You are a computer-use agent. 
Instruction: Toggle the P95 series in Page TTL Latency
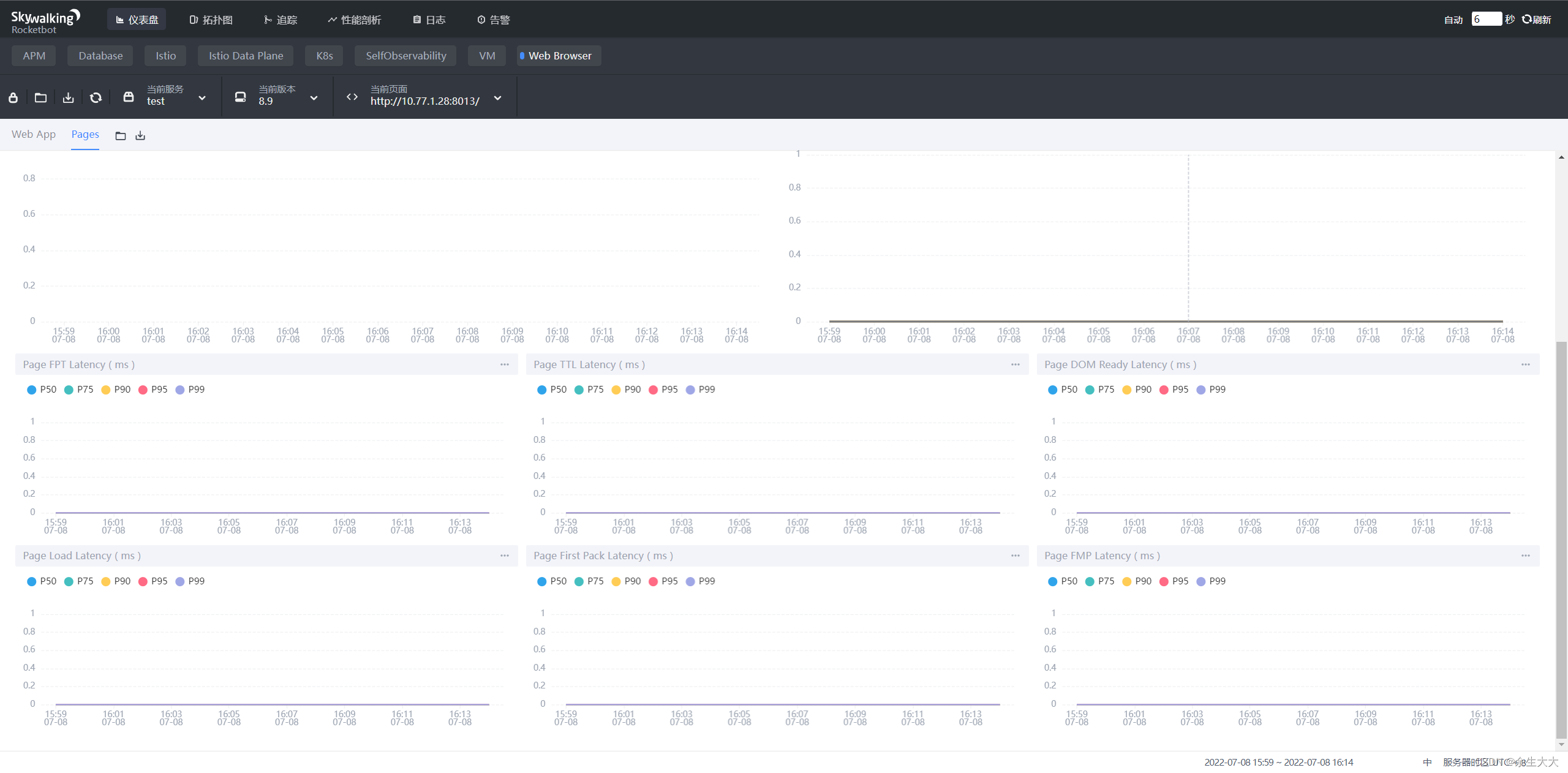663,390
